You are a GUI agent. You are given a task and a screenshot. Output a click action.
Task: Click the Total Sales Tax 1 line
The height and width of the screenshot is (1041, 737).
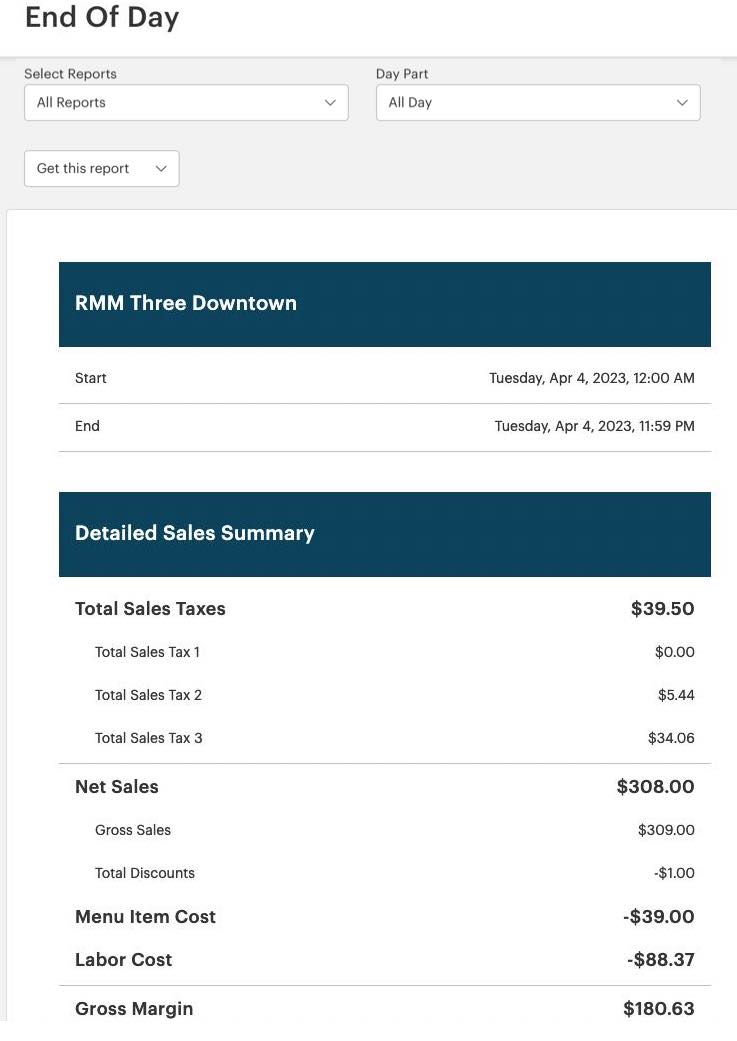tap(147, 652)
